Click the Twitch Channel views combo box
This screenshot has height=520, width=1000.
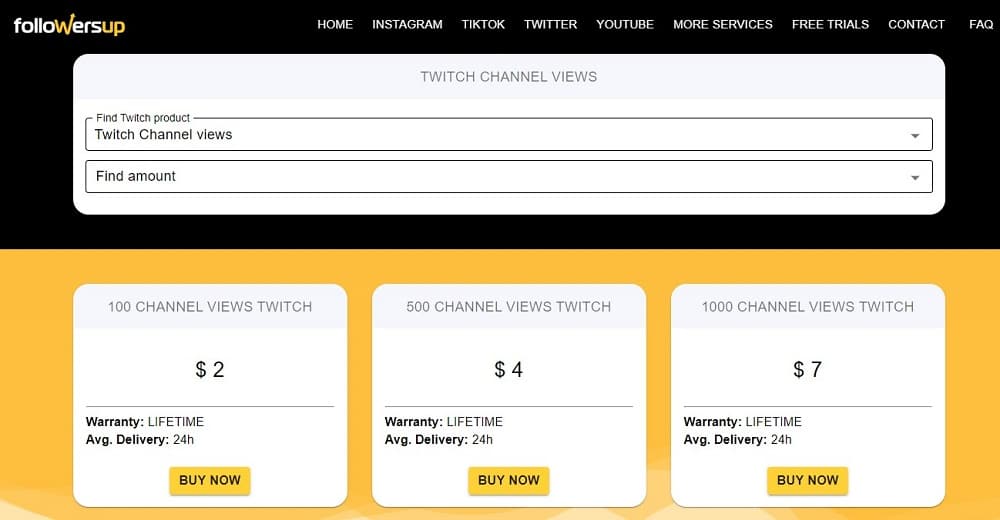(509, 135)
